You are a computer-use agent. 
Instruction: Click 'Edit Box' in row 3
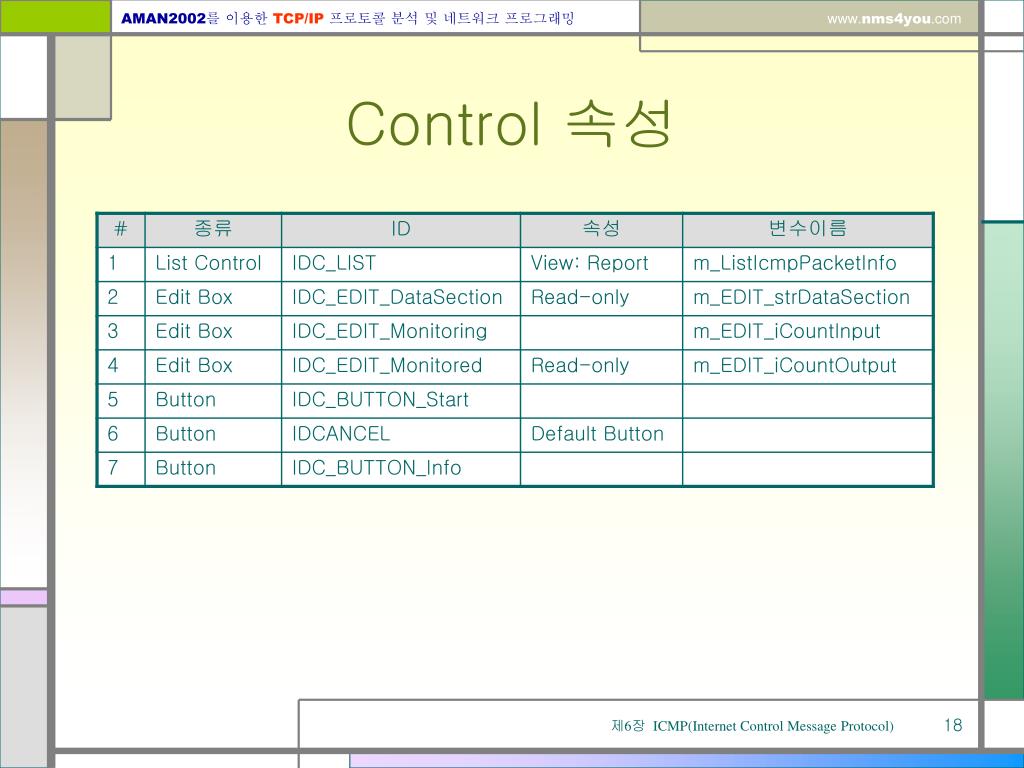213,331
